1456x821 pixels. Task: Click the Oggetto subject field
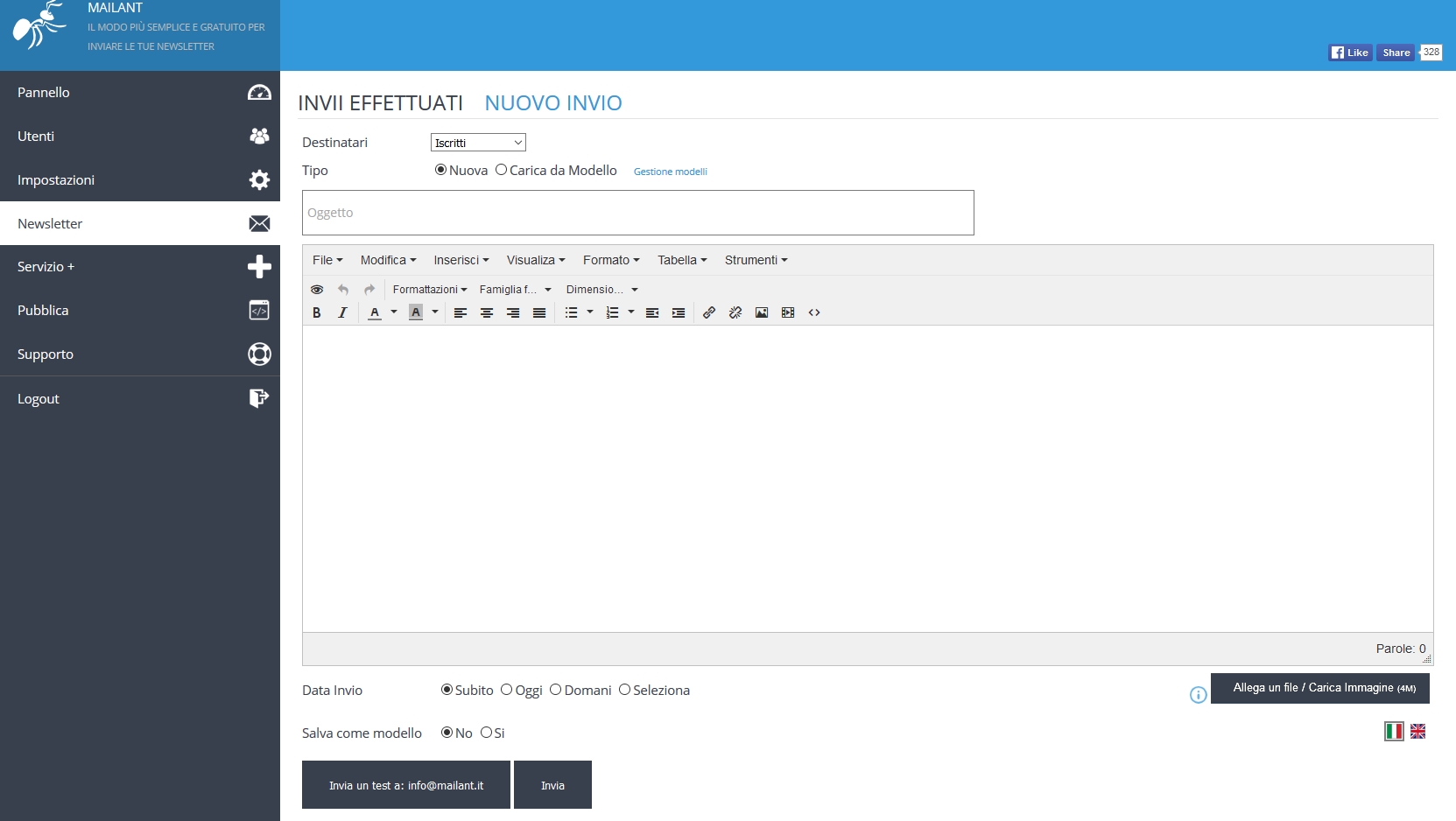(637, 213)
